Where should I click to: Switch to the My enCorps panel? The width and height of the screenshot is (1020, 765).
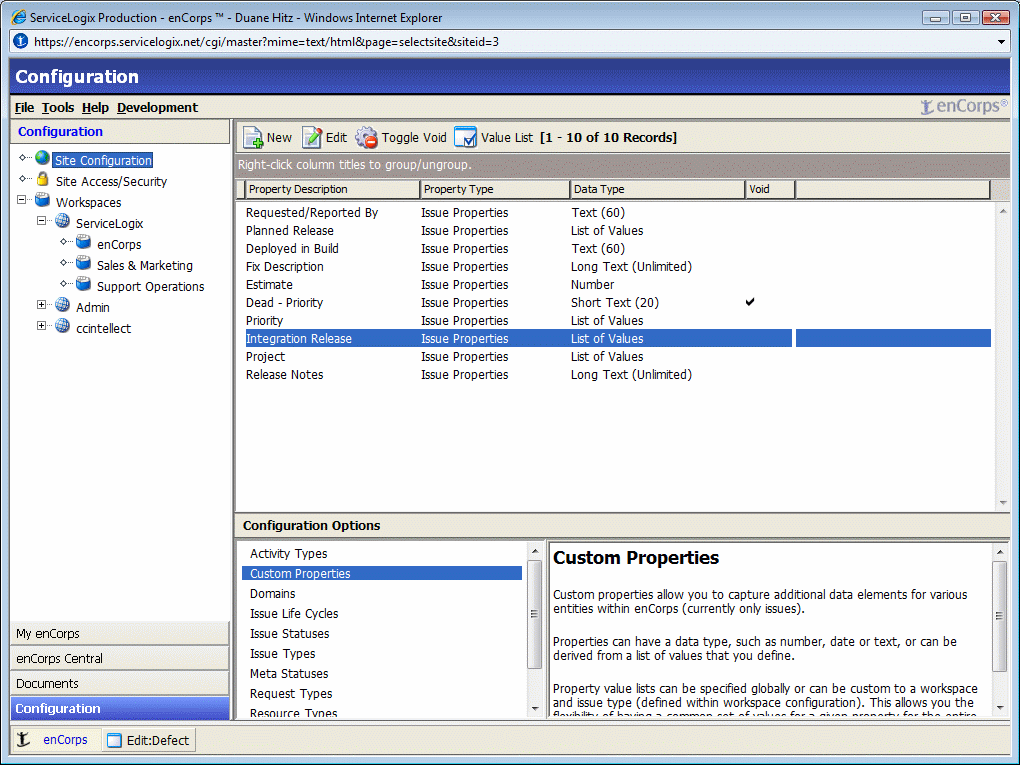(x=120, y=634)
